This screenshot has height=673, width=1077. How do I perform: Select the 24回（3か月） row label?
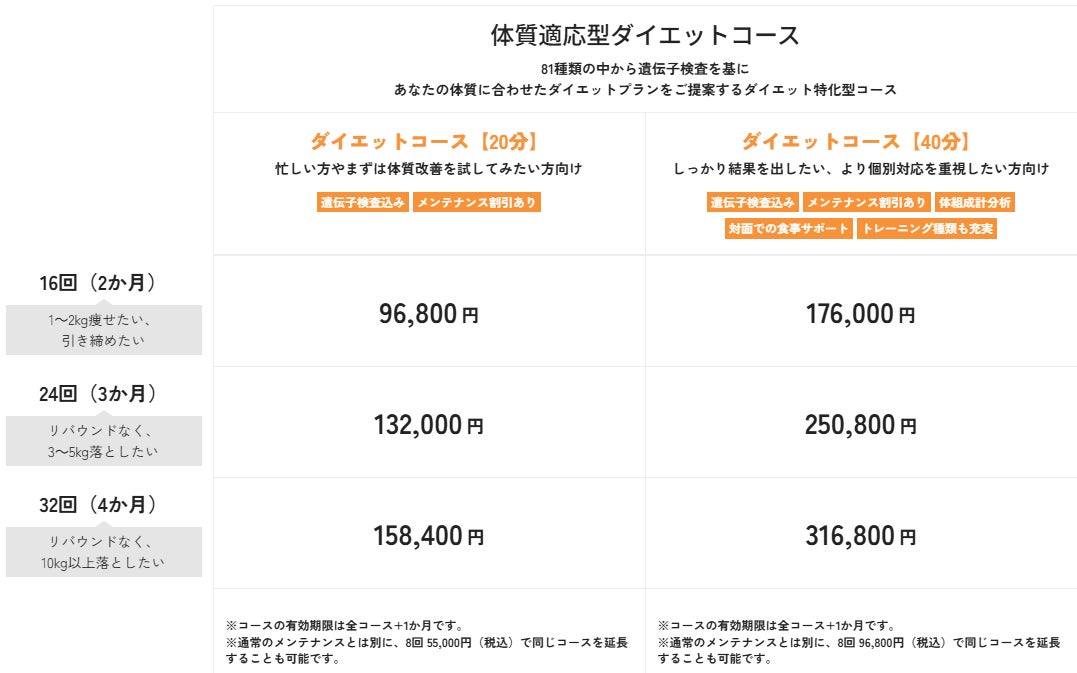tap(97, 394)
